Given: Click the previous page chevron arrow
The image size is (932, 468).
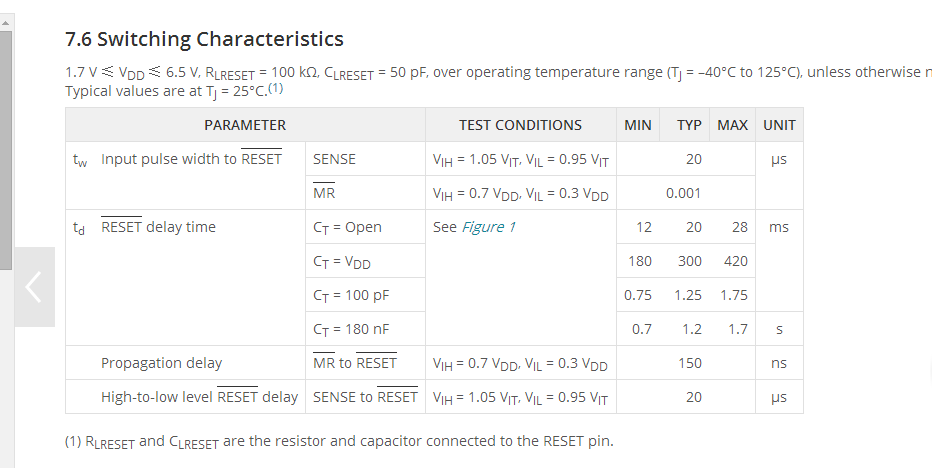Looking at the screenshot, I should pyautogui.click(x=34, y=287).
